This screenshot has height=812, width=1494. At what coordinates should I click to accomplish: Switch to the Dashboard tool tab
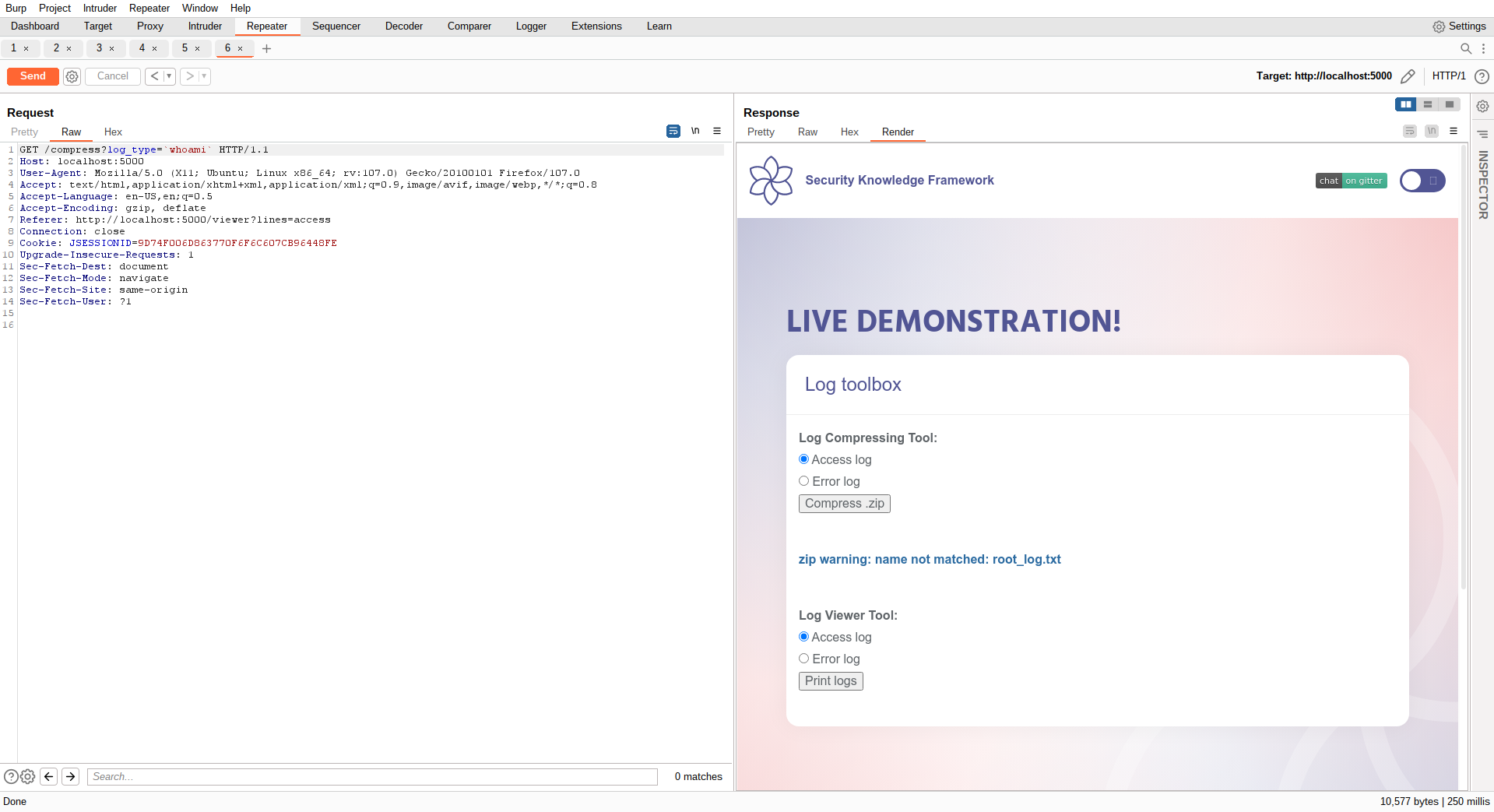point(35,26)
